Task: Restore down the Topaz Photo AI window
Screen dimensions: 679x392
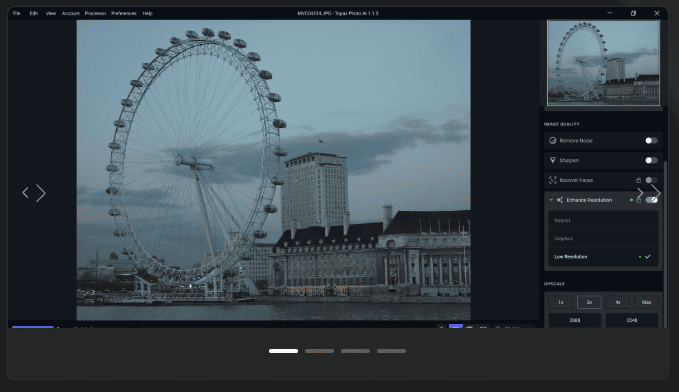Action: (634, 13)
